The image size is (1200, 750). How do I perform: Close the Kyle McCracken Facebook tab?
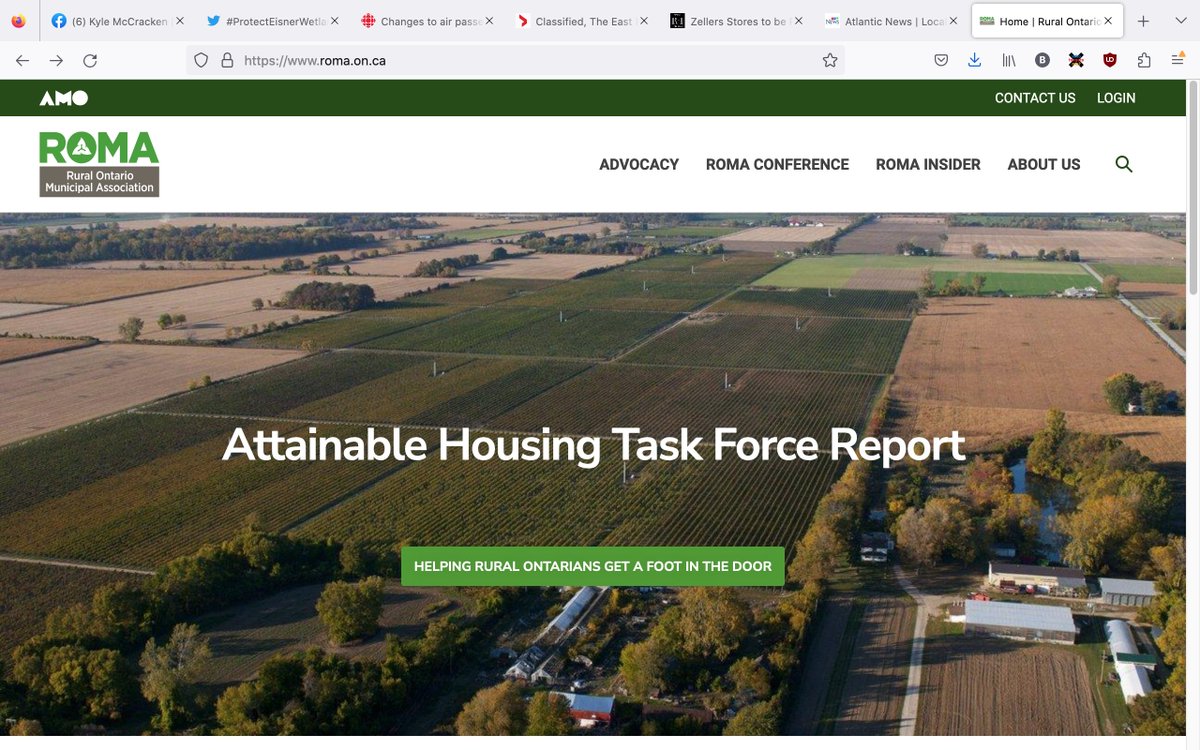click(x=179, y=21)
